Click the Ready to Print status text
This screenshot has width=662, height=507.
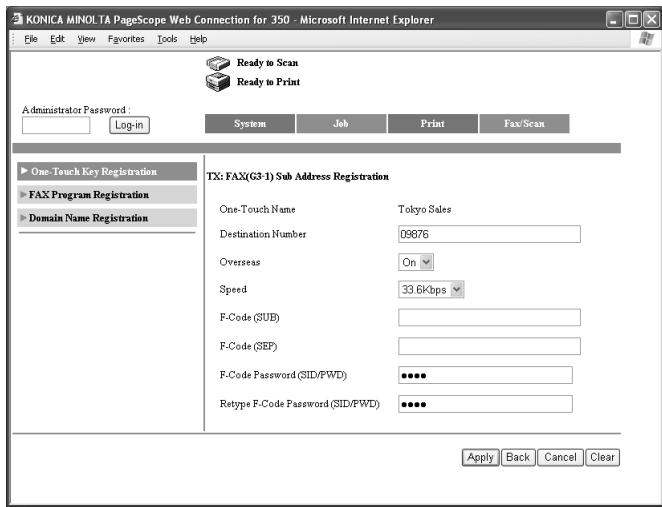pos(269,82)
